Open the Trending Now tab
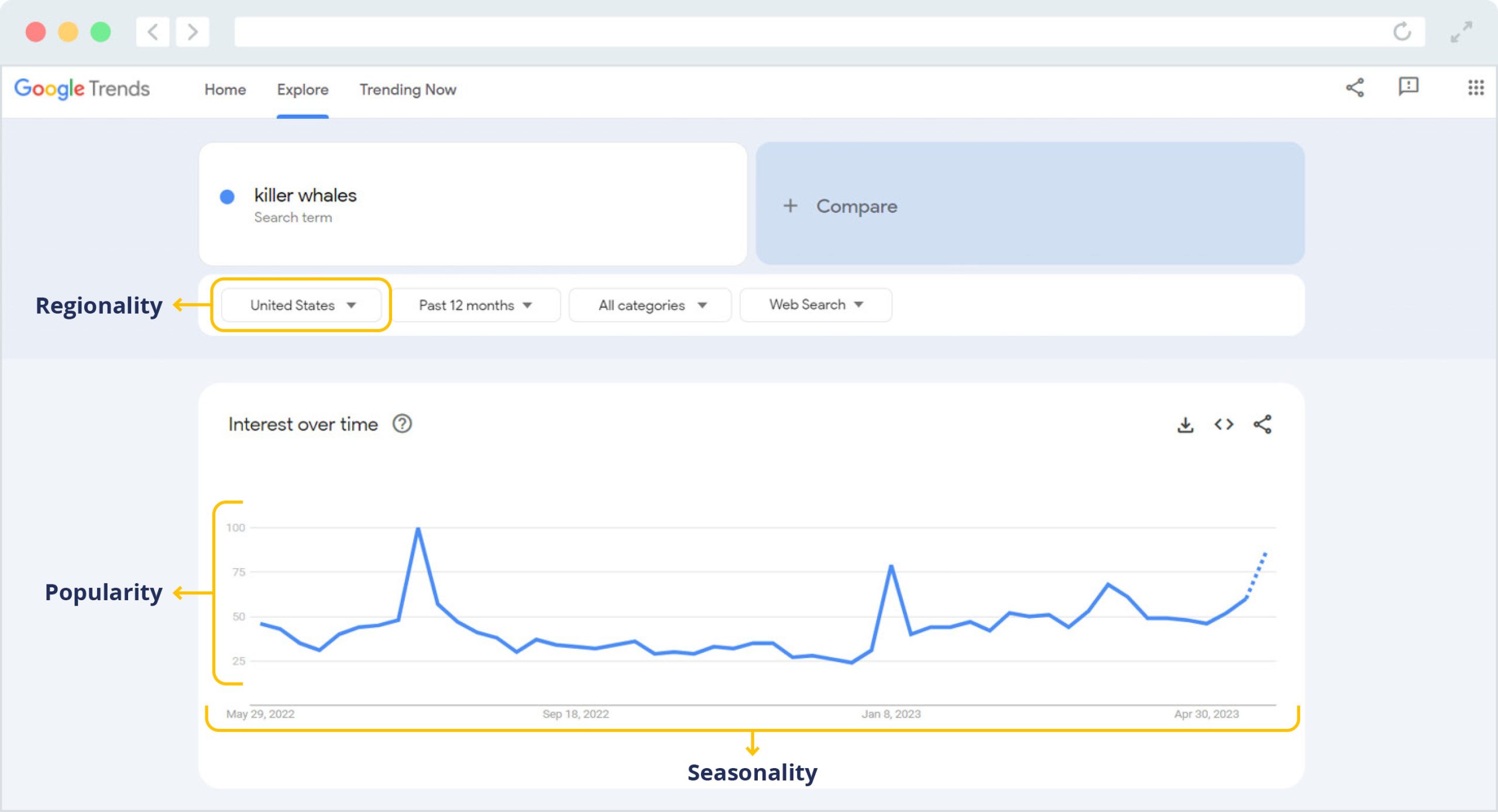This screenshot has height=812, width=1498. (x=407, y=90)
